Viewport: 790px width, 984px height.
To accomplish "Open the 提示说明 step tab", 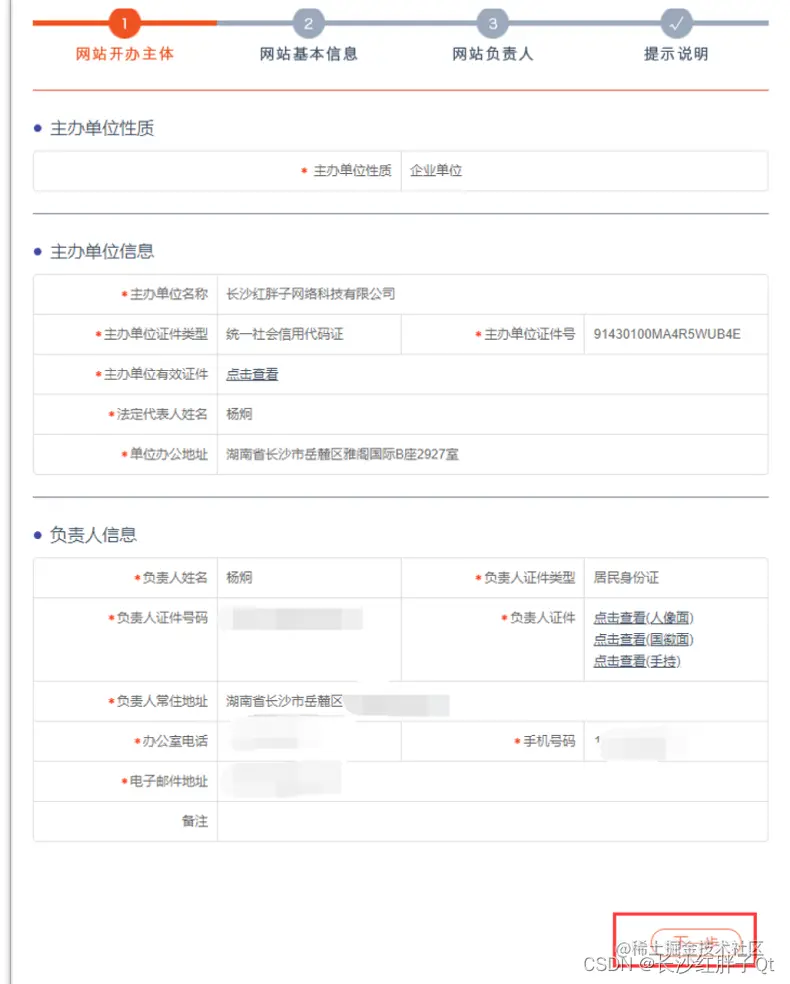I will 676,54.
